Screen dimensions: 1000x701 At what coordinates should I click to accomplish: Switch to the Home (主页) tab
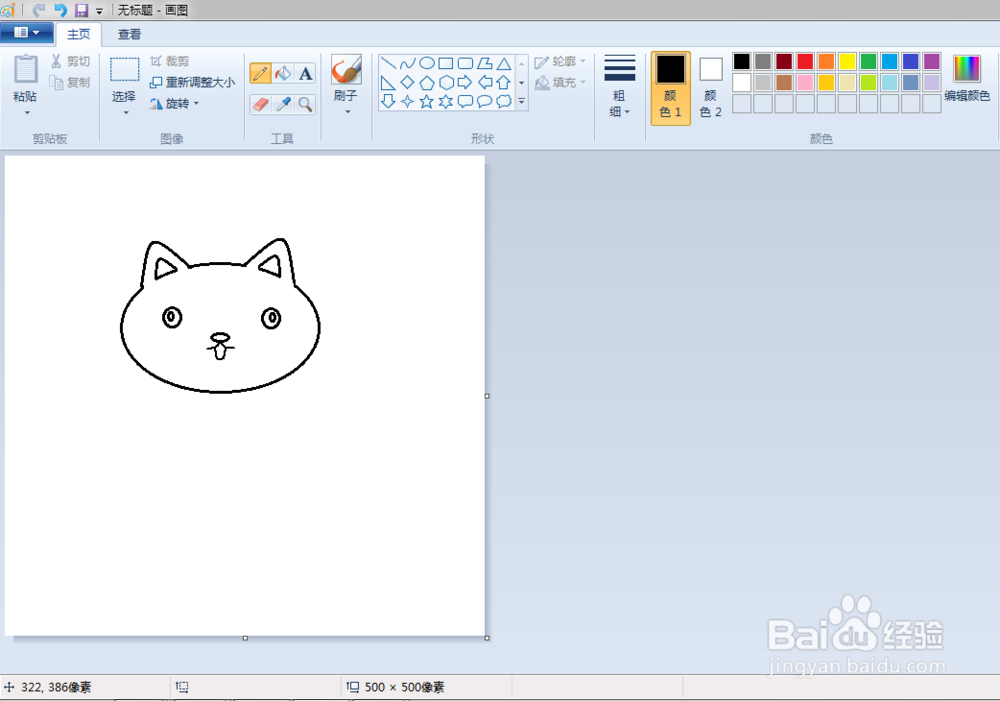78,34
